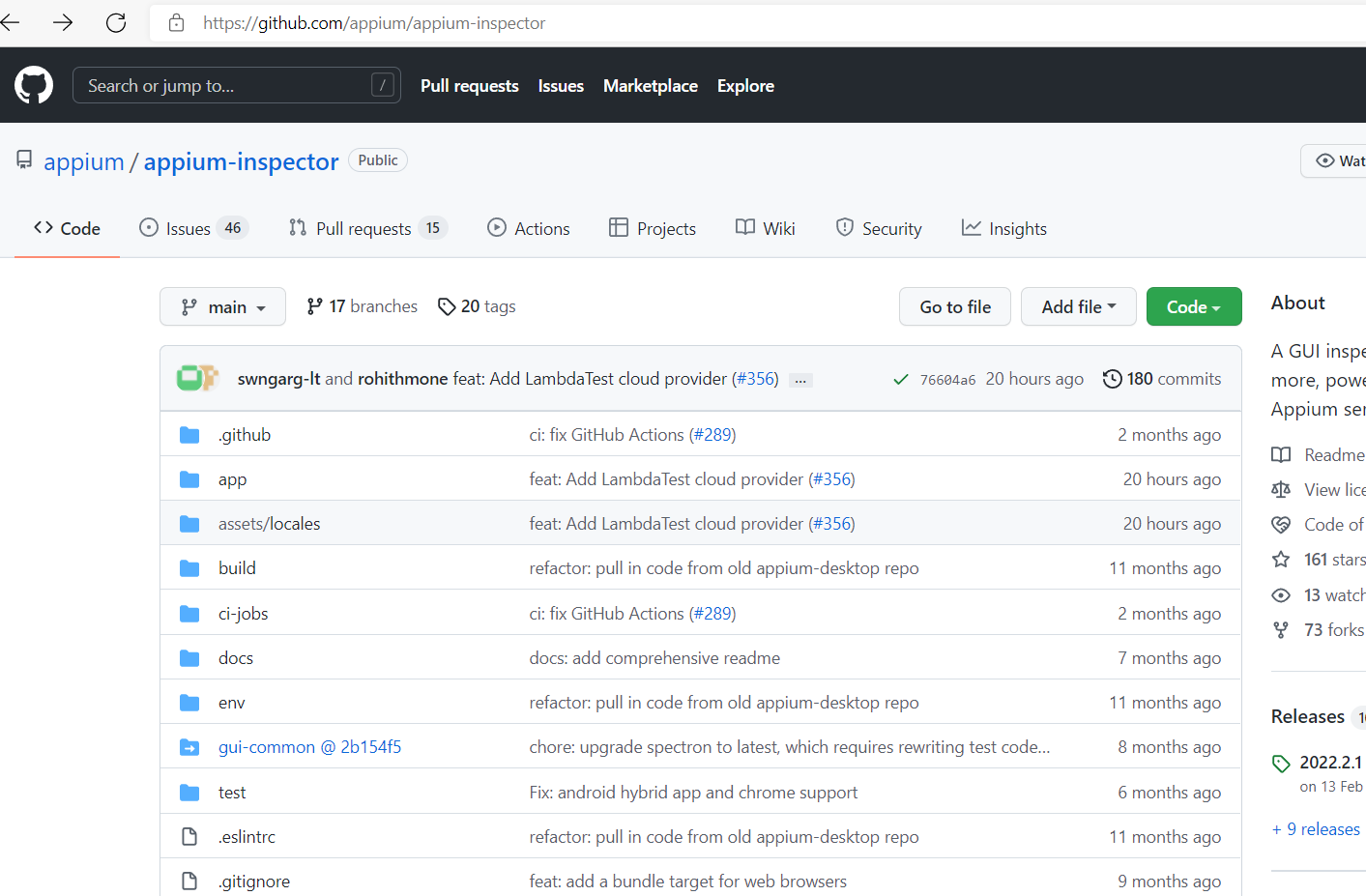Open the green Code dropdown
Image resolution: width=1366 pixels, height=896 pixels.
(1194, 306)
